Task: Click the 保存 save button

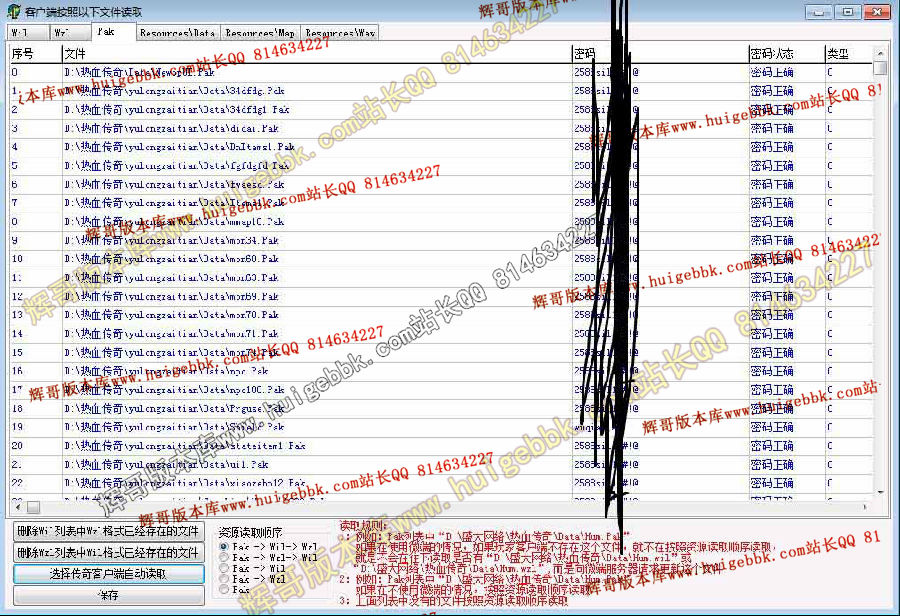Action: [x=108, y=595]
